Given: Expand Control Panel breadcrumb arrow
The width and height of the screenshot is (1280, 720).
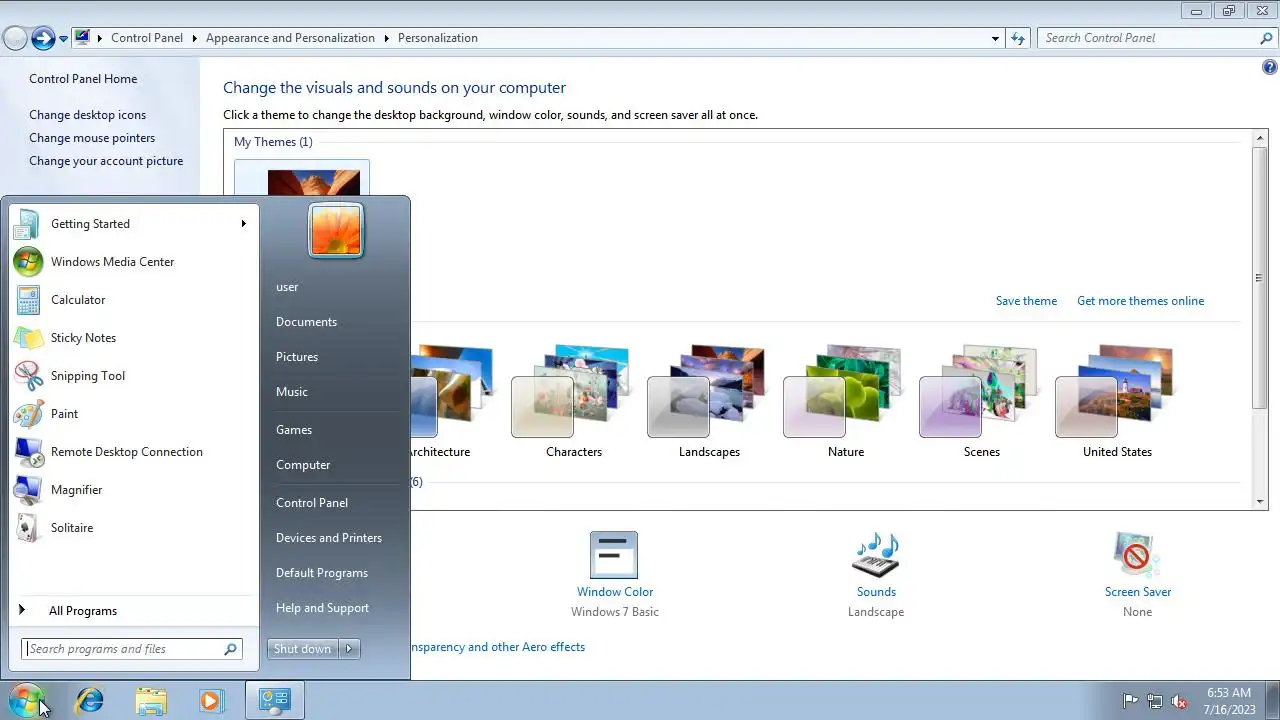Looking at the screenshot, I should pos(194,38).
